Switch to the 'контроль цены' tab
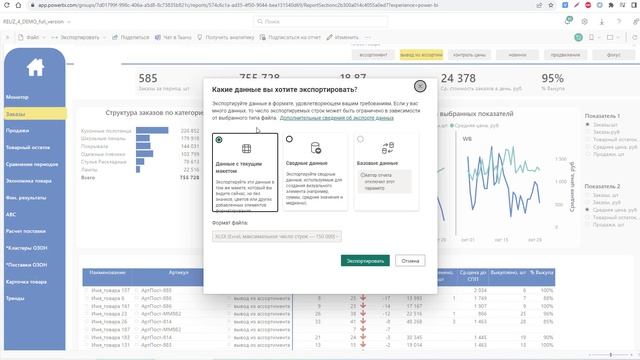This screenshot has width=640, height=360. (x=469, y=55)
